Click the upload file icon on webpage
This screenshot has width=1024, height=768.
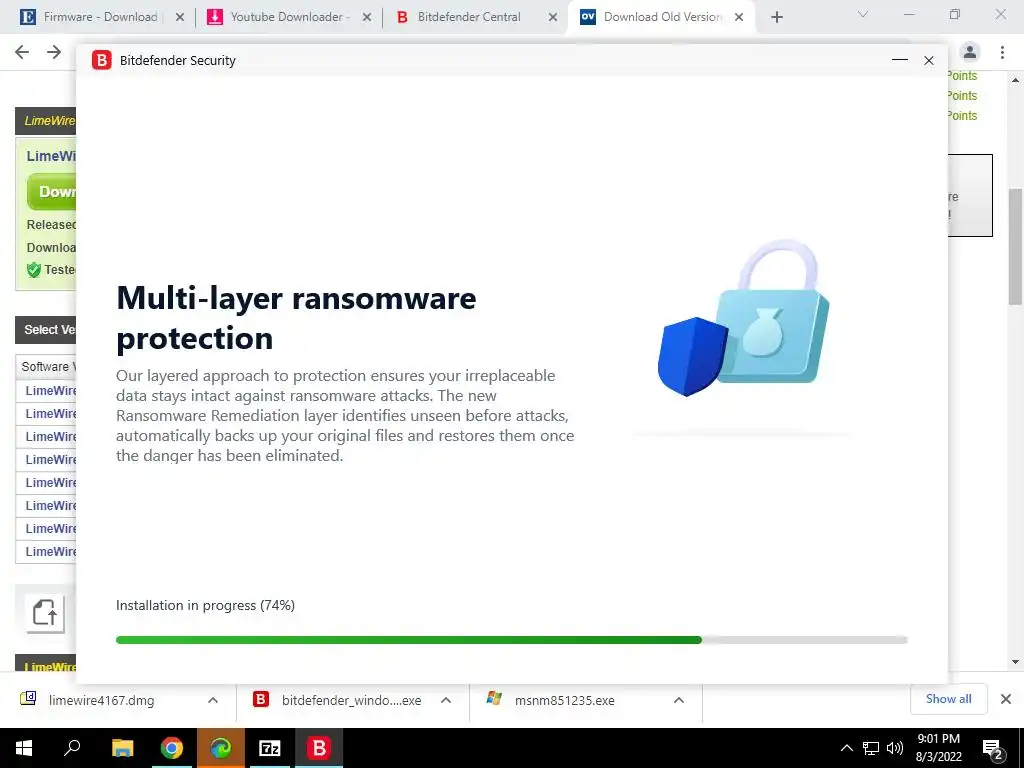pos(45,613)
